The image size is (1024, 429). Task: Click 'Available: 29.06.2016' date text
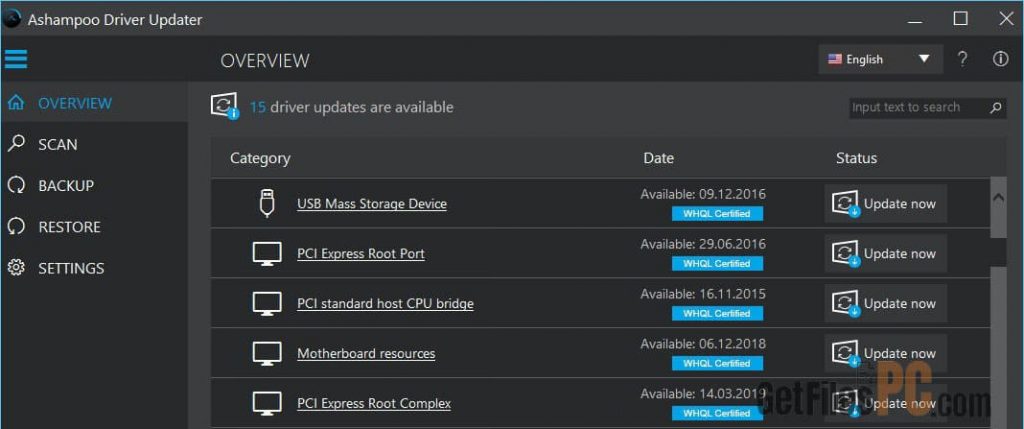(703, 244)
